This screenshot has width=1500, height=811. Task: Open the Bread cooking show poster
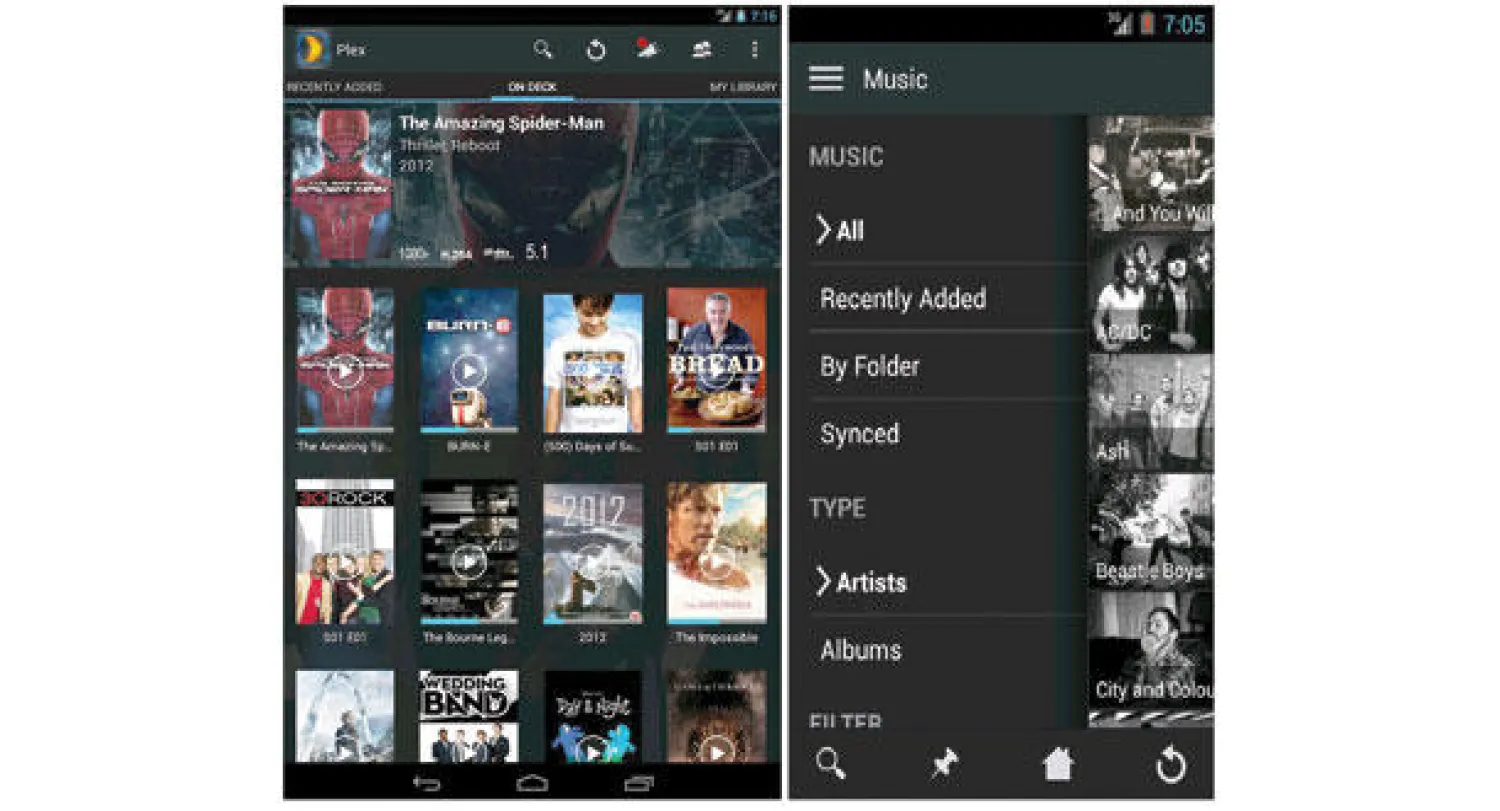click(x=717, y=360)
